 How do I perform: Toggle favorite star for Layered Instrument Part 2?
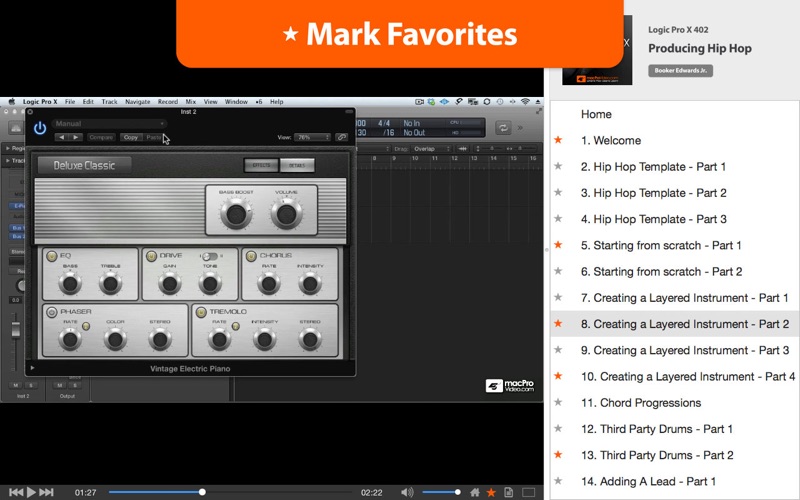[559, 323]
